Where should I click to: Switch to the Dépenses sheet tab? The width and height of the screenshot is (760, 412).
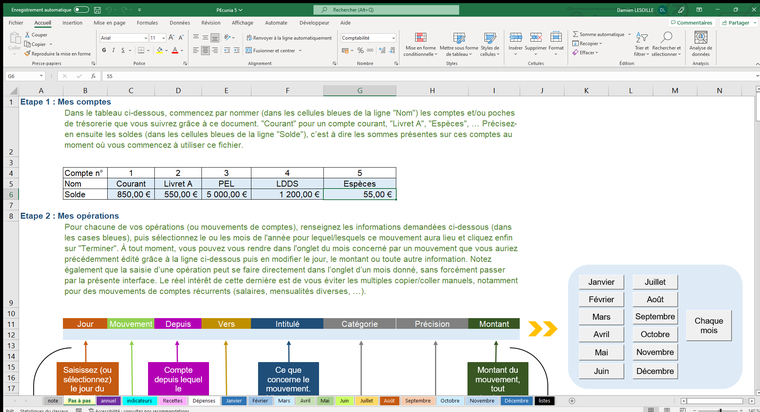pos(203,400)
